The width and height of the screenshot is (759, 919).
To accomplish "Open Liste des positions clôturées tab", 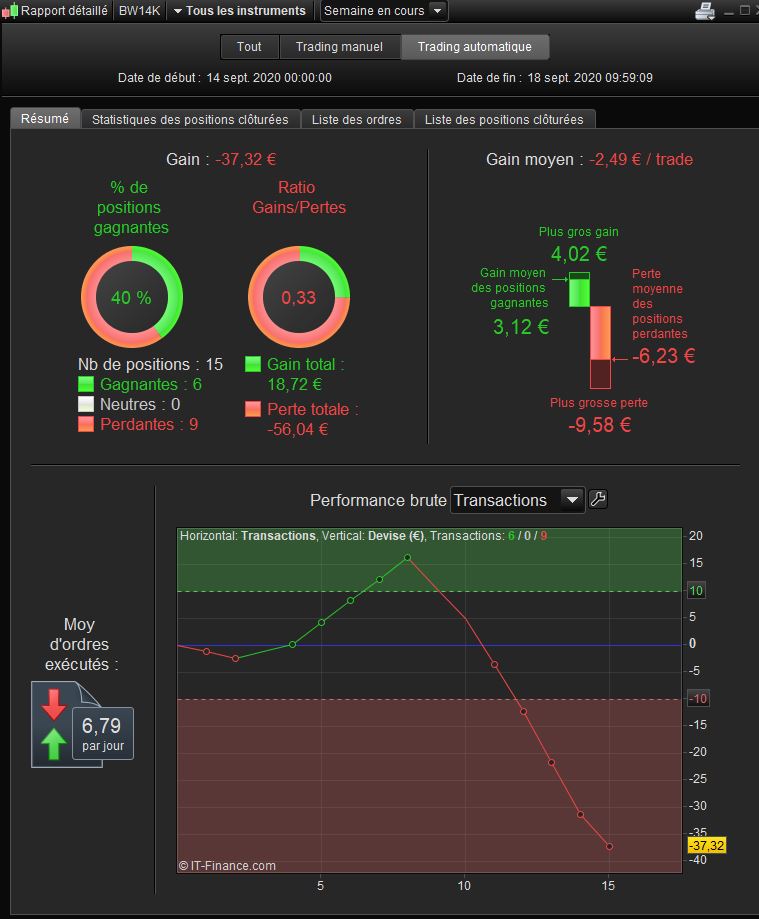I will click(x=504, y=120).
